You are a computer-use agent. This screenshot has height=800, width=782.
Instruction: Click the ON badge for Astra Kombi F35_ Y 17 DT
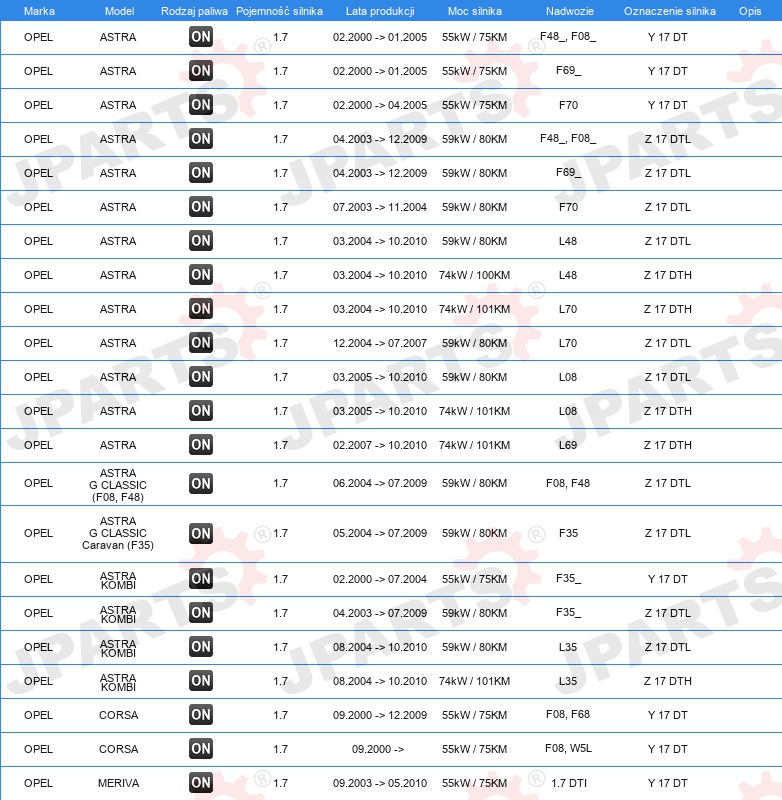coord(200,579)
